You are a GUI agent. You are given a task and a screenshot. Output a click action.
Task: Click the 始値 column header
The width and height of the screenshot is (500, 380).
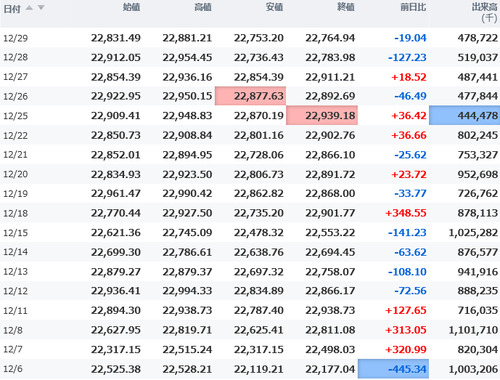coord(131,7)
